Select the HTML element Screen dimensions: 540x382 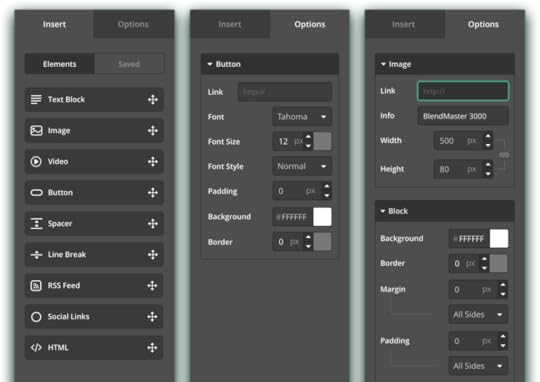tap(94, 348)
